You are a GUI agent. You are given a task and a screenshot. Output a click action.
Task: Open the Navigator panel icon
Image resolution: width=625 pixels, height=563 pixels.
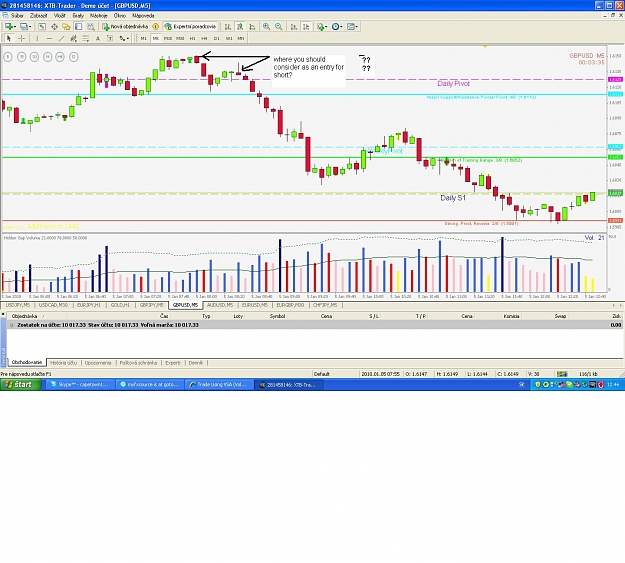pyautogui.click(x=66, y=27)
